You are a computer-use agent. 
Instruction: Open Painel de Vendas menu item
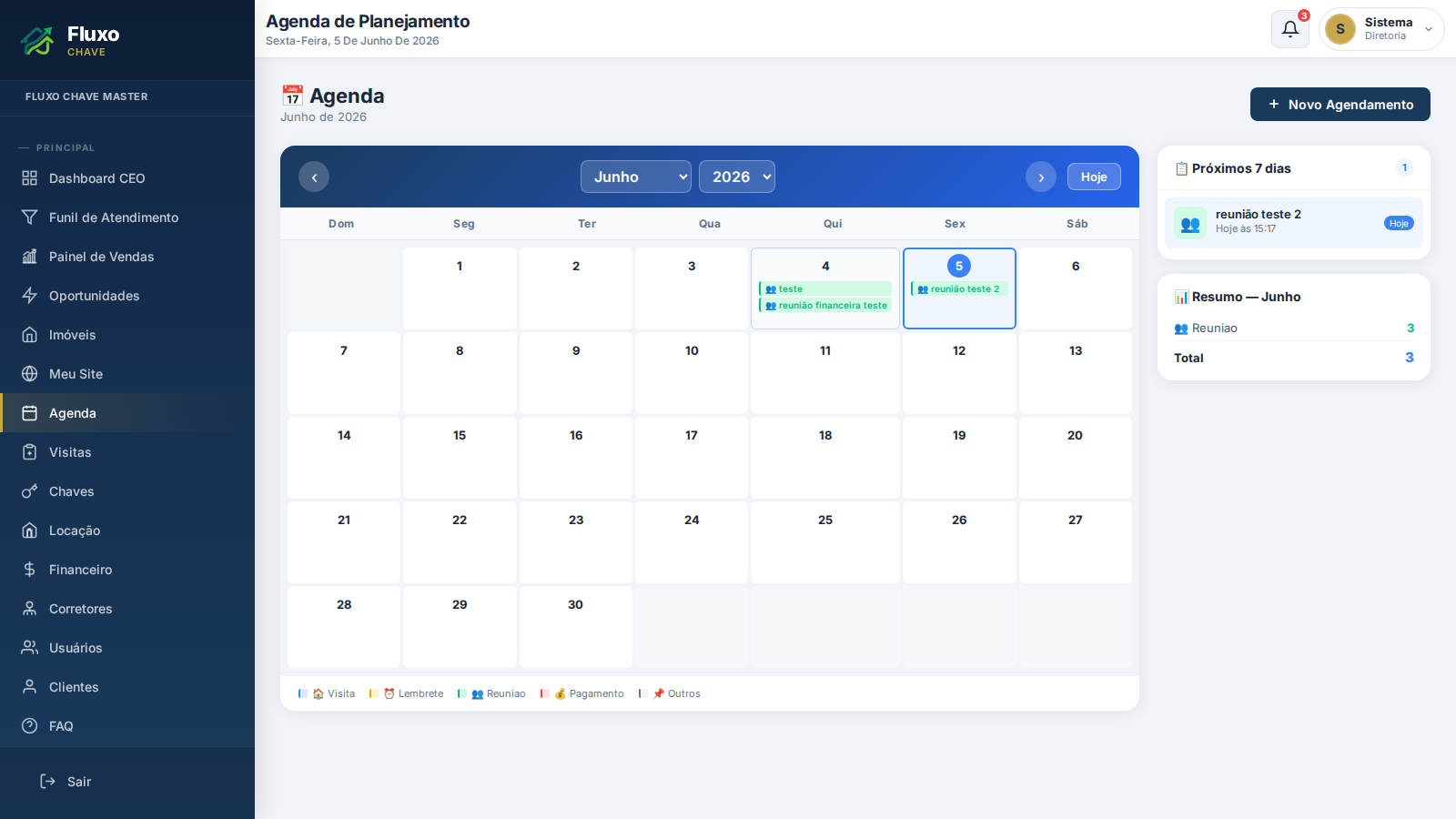click(x=127, y=257)
